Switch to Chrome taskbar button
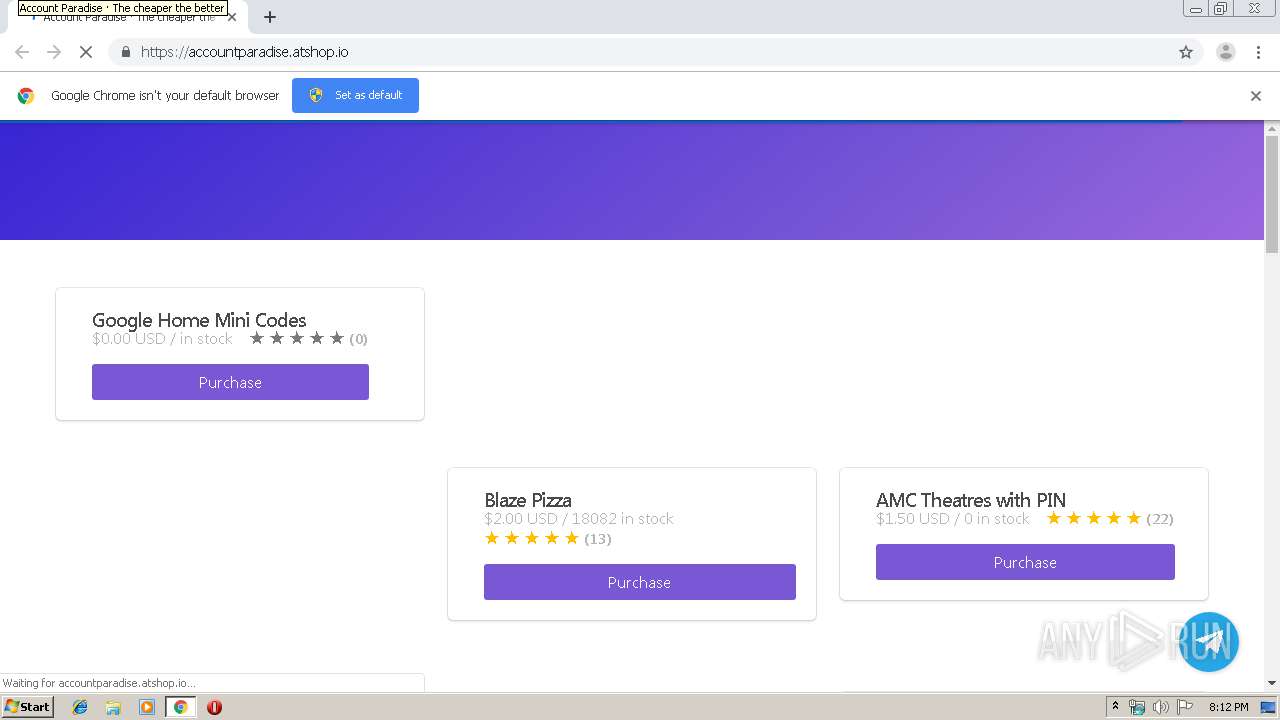 pyautogui.click(x=180, y=707)
